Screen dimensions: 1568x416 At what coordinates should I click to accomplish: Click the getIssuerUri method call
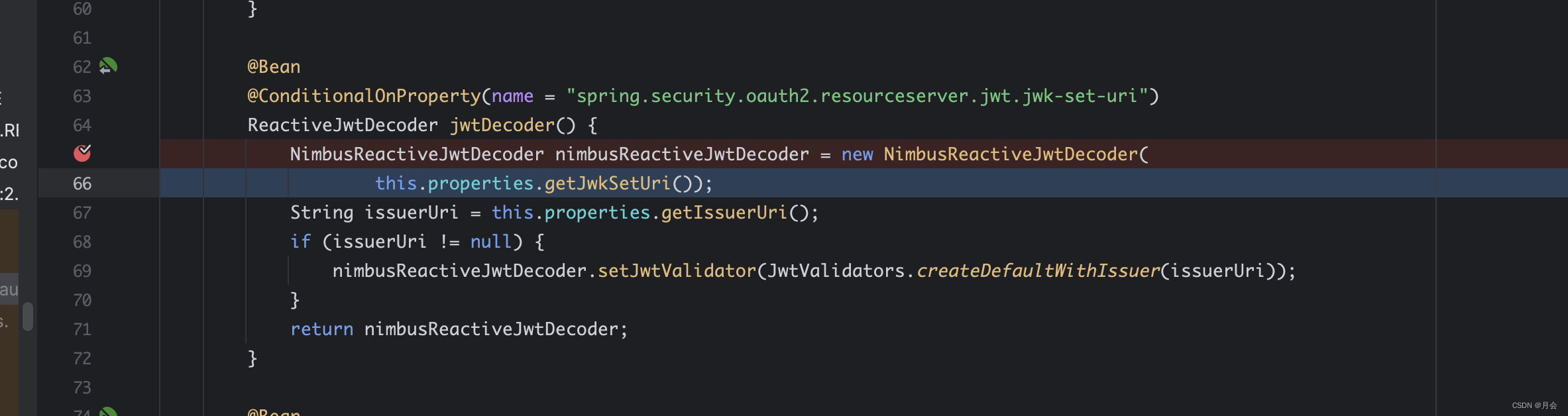[x=724, y=213]
